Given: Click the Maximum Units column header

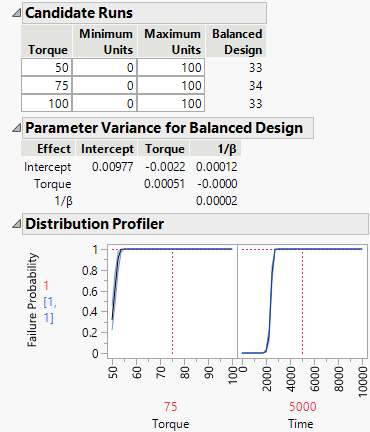Looking at the screenshot, I should click(172, 42).
